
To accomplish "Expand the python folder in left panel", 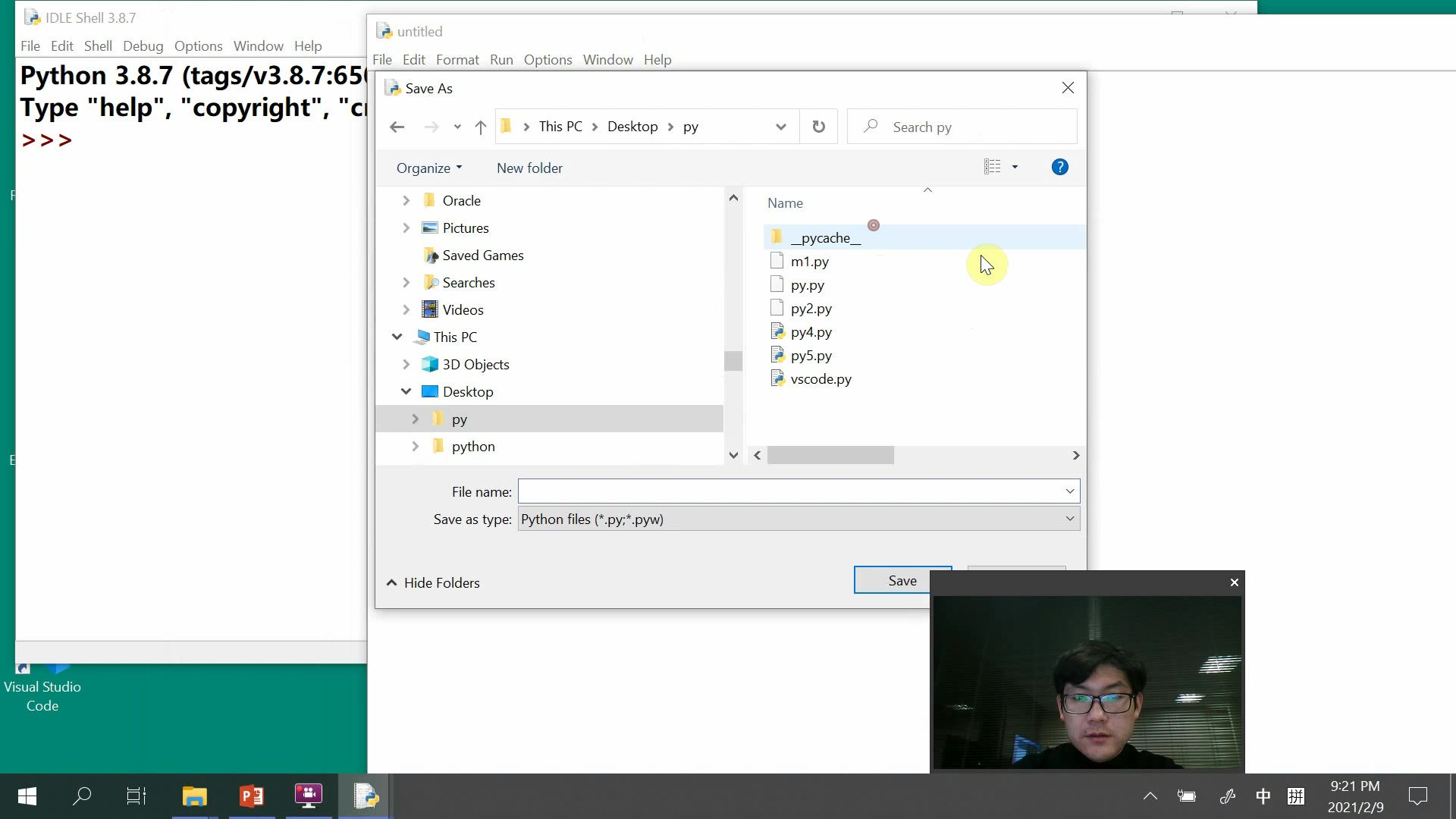I will coord(415,446).
